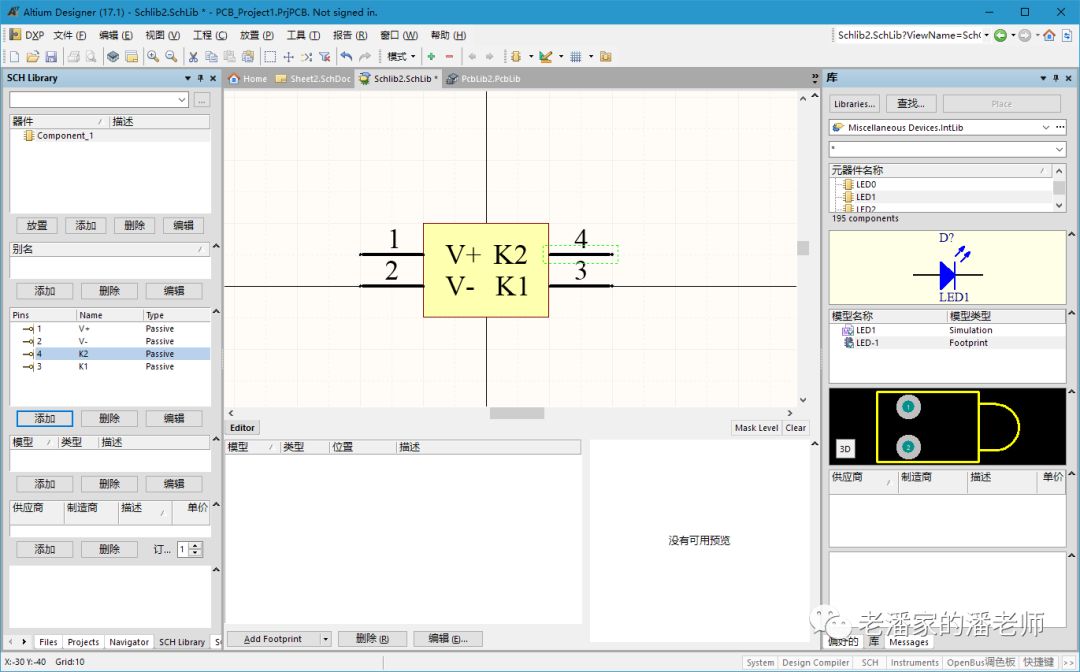The height and width of the screenshot is (672, 1080).
Task: Open the existing document folder icon
Action: (33, 57)
